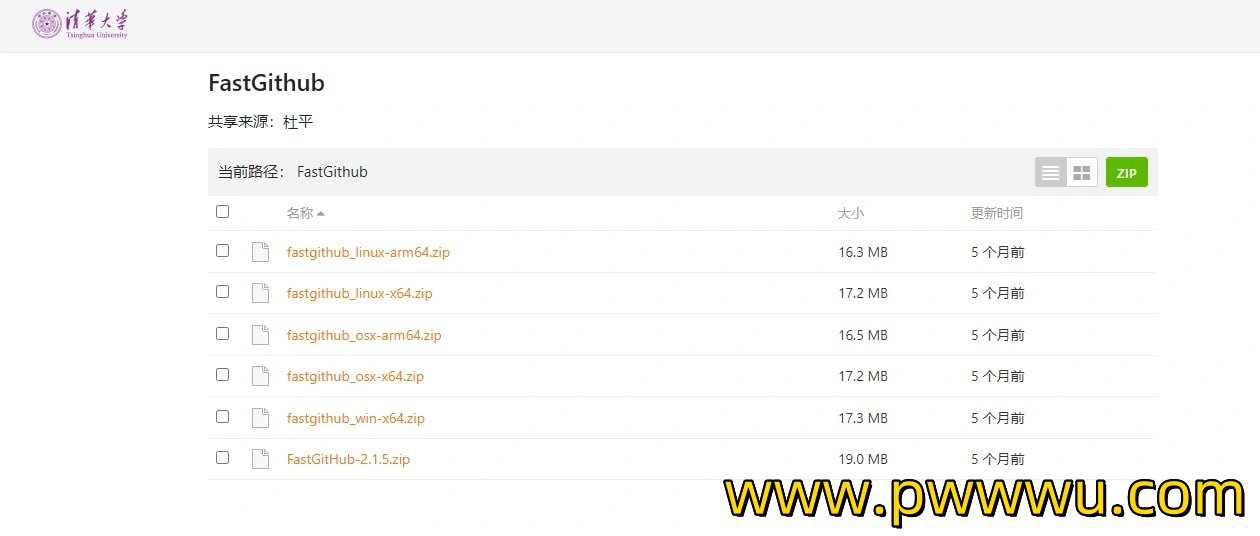
Task: Click the FastGithub page title
Action: tap(266, 83)
